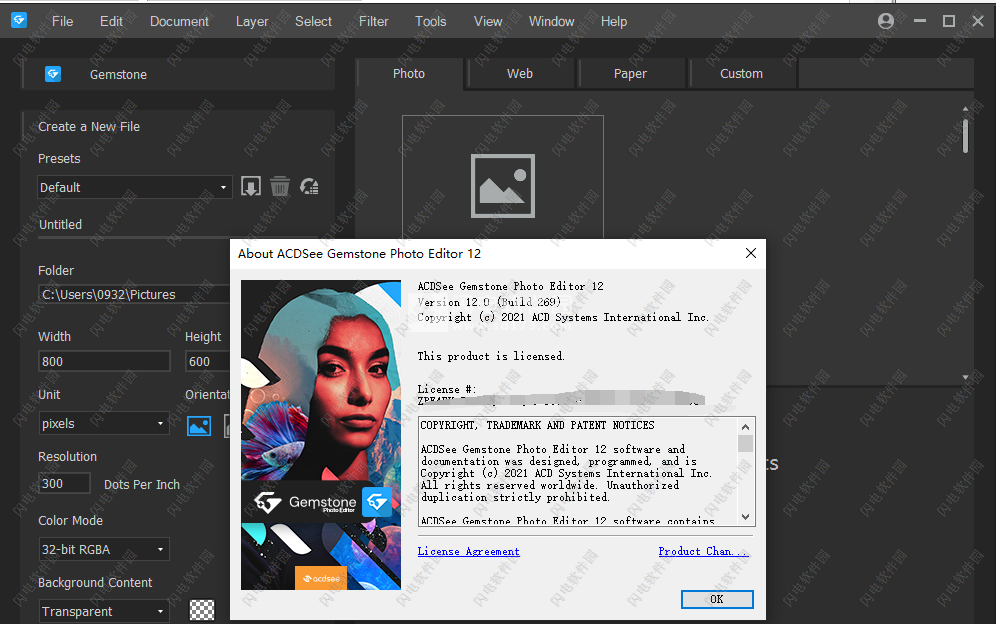Open the View menu
996x624 pixels.
[x=488, y=22]
